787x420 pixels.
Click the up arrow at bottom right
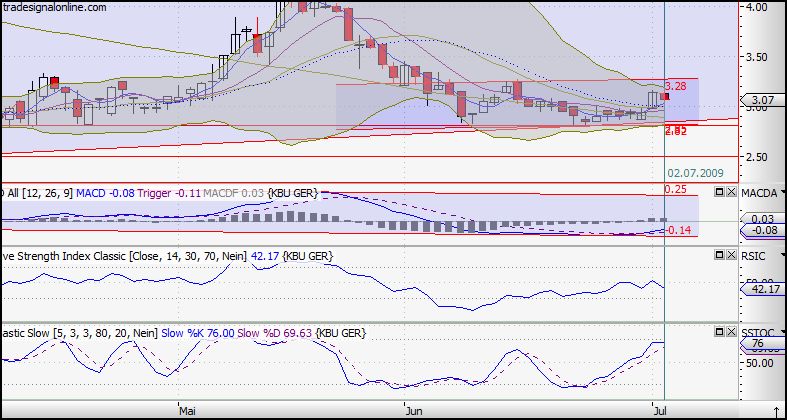coord(775,410)
